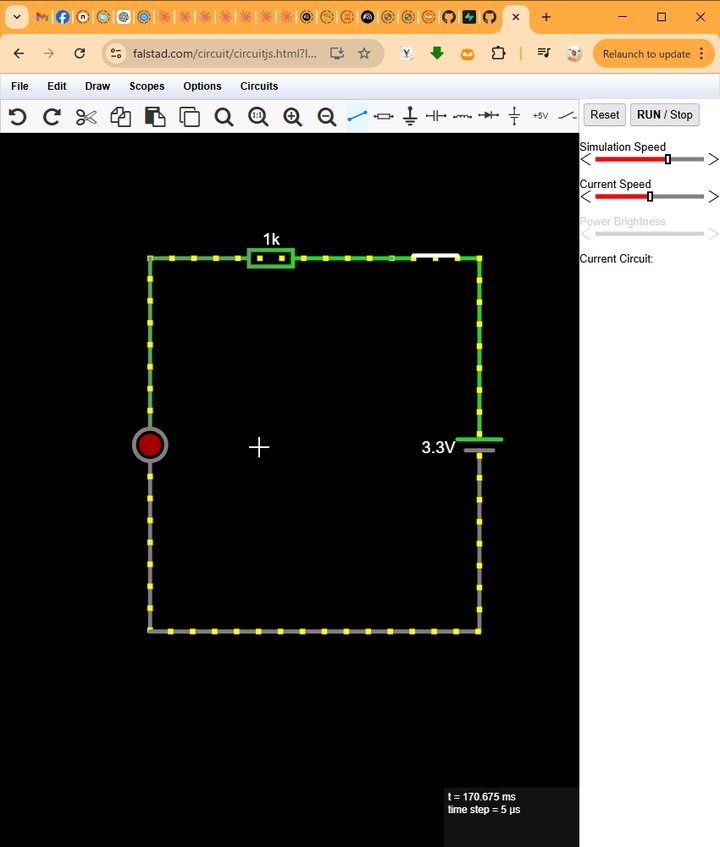Toggle the RUN / Stop button
Screen dimensions: 720x847
[x=664, y=115]
